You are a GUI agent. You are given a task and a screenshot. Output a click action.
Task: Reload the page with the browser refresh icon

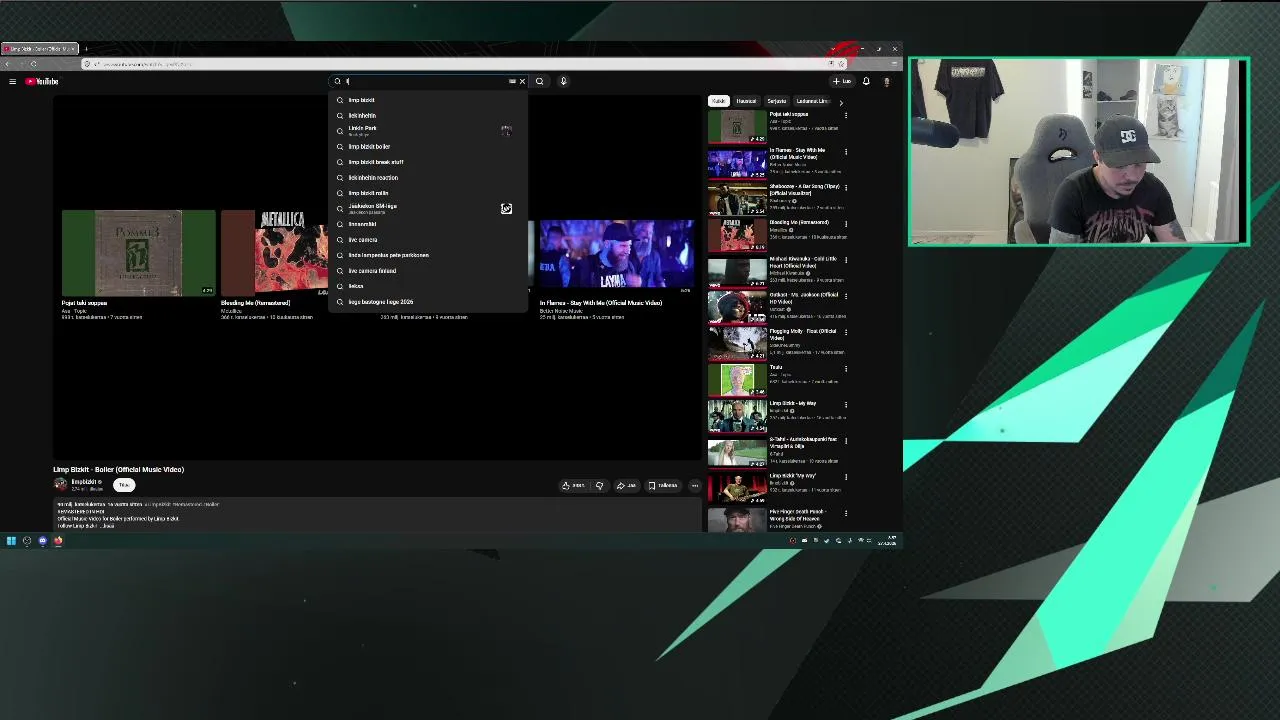tap(33, 64)
